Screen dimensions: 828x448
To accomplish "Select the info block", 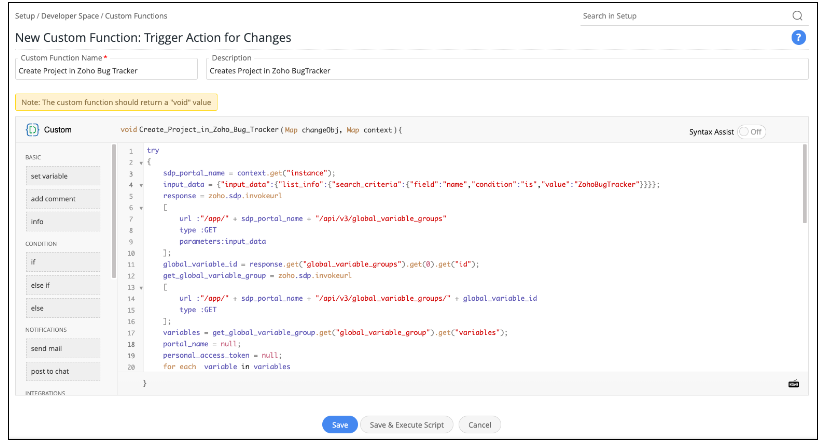I will pyautogui.click(x=63, y=221).
